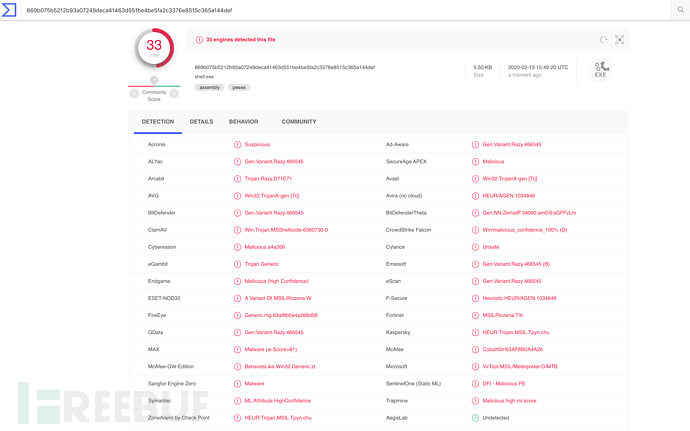Select McAfee-GW-Edition BehavesLike result
Screen dimensions: 690x431
280,366
